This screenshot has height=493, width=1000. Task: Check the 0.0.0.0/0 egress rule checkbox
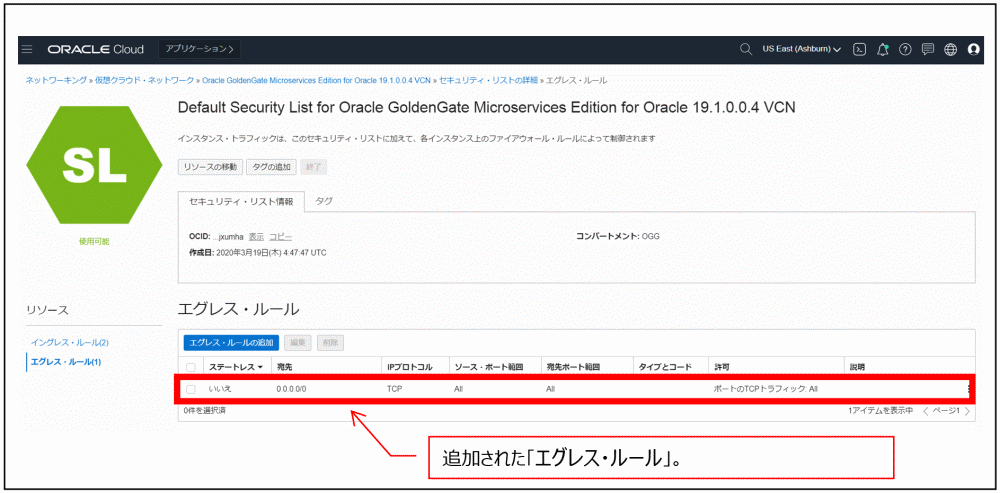pyautogui.click(x=191, y=388)
